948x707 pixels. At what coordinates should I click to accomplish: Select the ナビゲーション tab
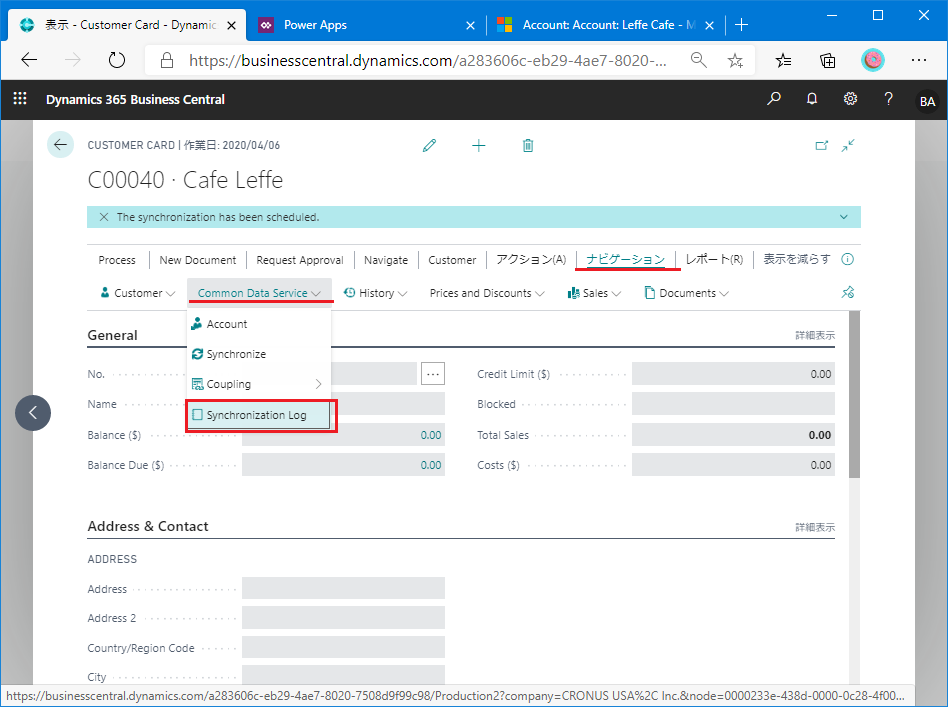pos(625,260)
